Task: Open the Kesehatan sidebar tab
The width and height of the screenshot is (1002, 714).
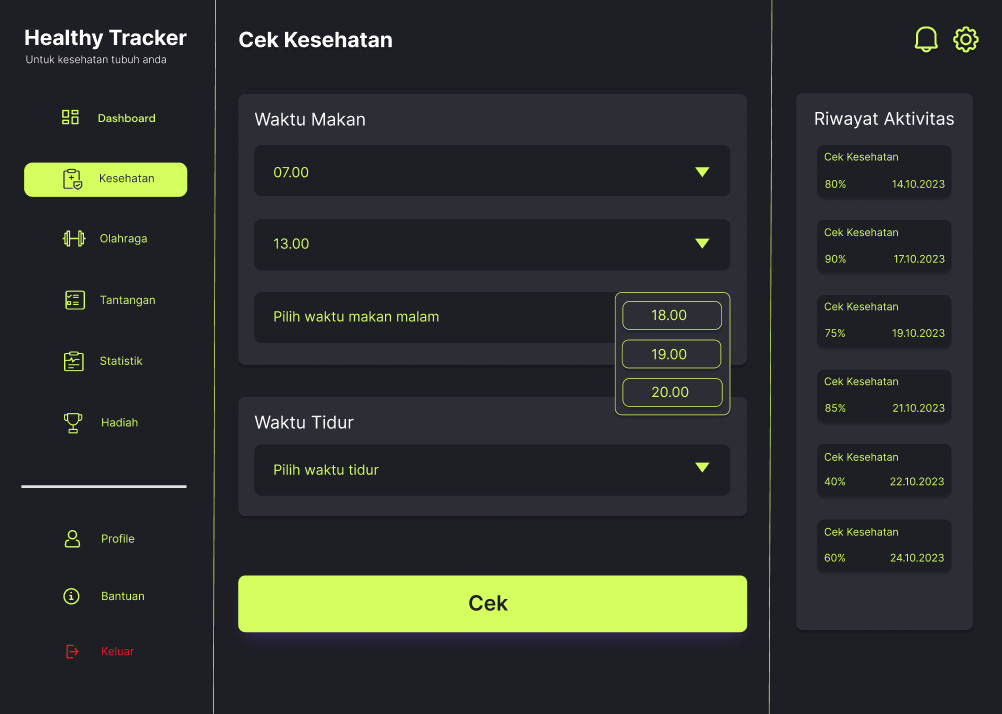Action: click(x=105, y=179)
